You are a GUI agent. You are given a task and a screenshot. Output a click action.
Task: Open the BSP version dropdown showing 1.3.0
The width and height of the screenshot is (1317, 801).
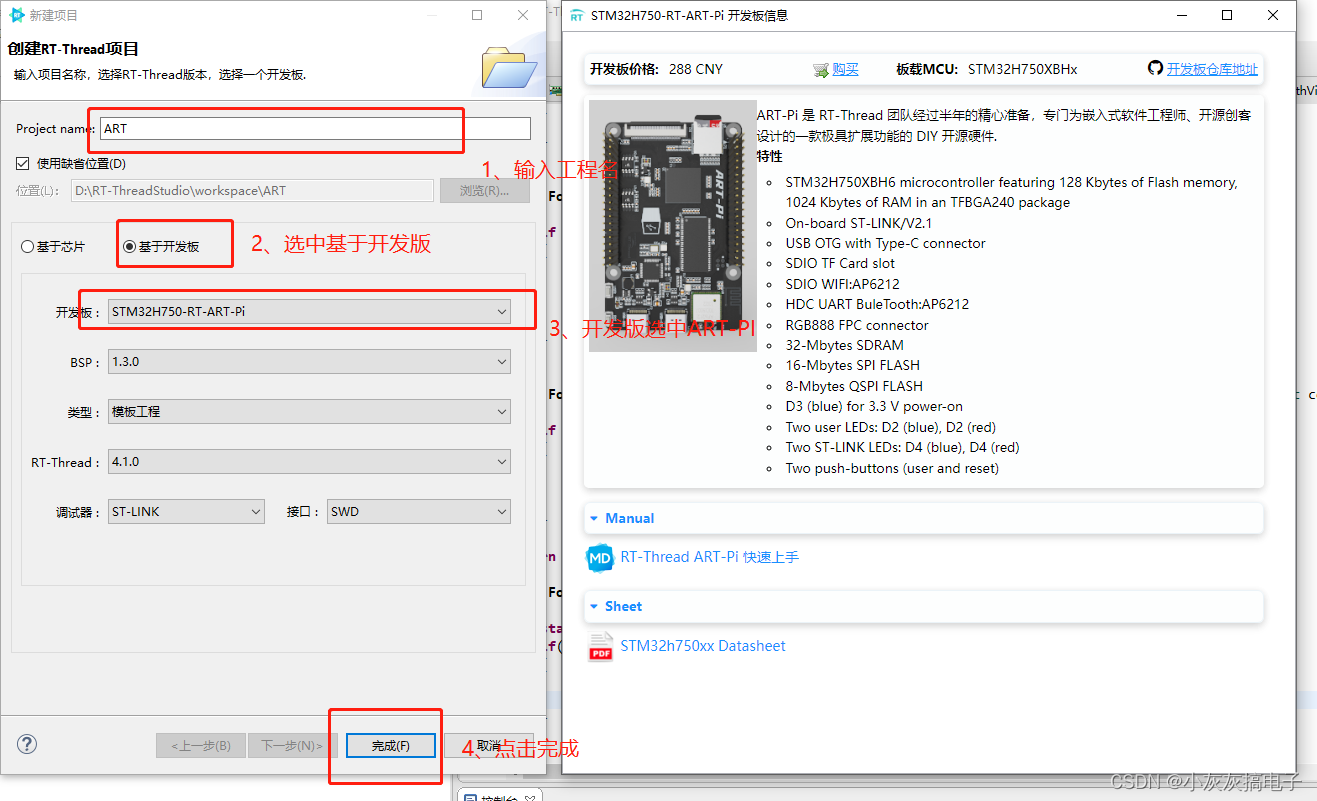click(309, 362)
